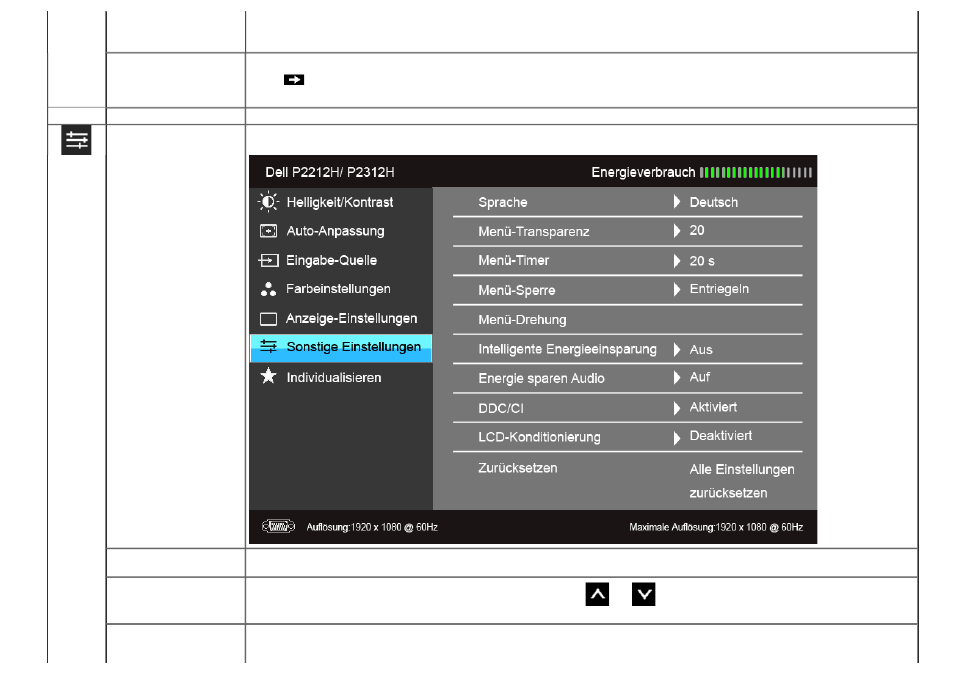Open the Helligkeit/Kontrast menu entry

tap(341, 202)
